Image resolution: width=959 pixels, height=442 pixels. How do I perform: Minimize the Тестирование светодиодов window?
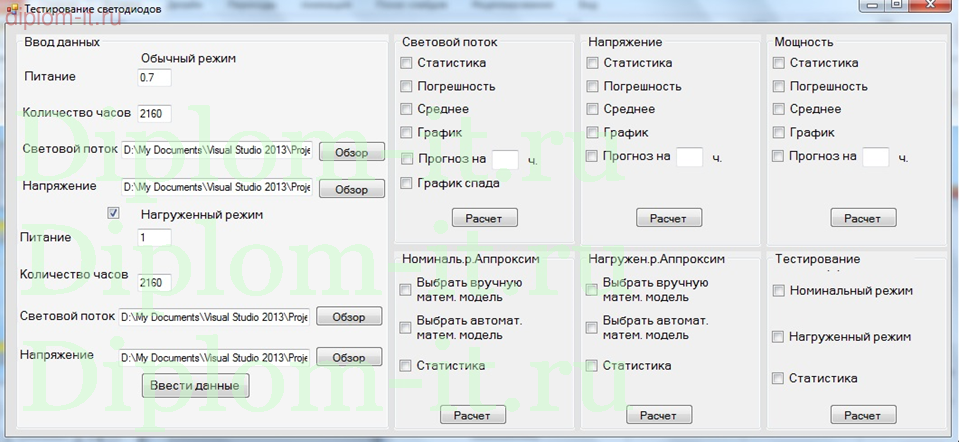point(872,6)
